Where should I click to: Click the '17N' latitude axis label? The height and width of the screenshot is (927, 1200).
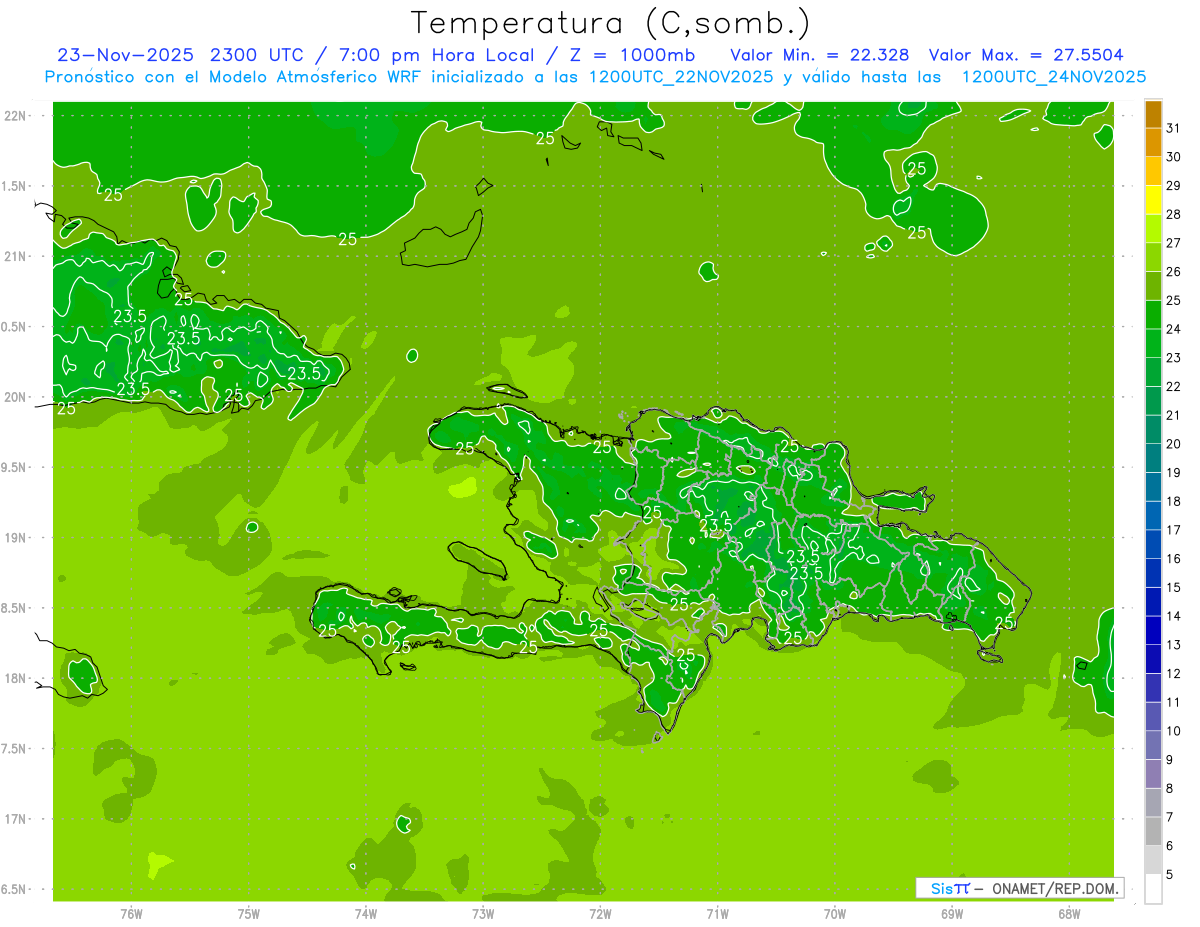point(15,819)
